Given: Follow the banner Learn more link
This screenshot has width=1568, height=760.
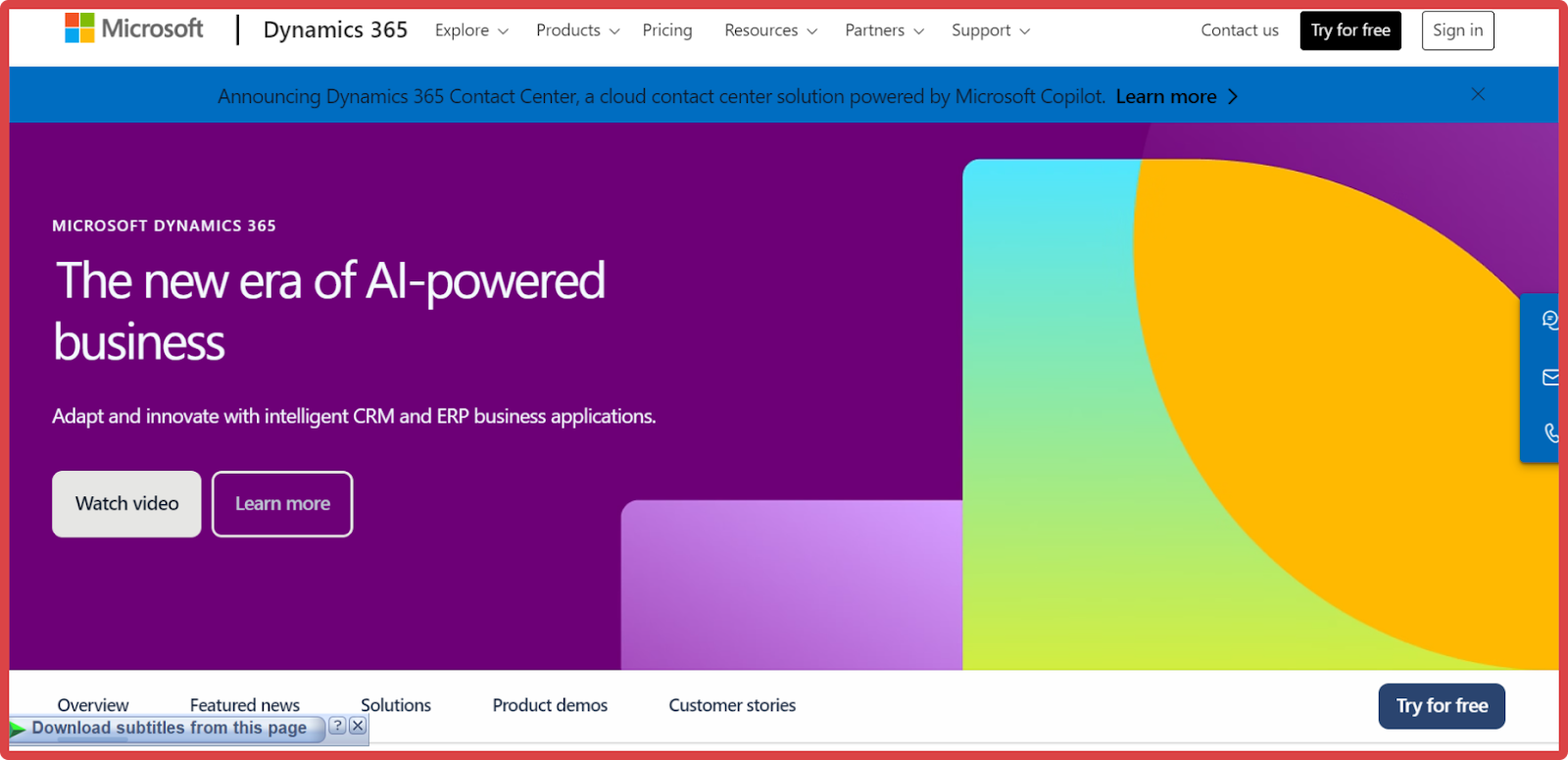Looking at the screenshot, I should (x=1176, y=96).
